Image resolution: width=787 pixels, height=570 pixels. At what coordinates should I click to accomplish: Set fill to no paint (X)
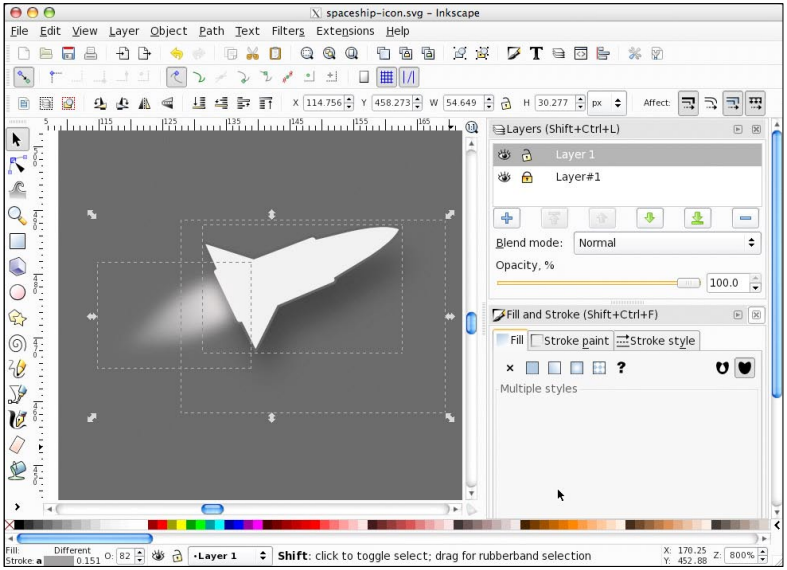click(510, 368)
